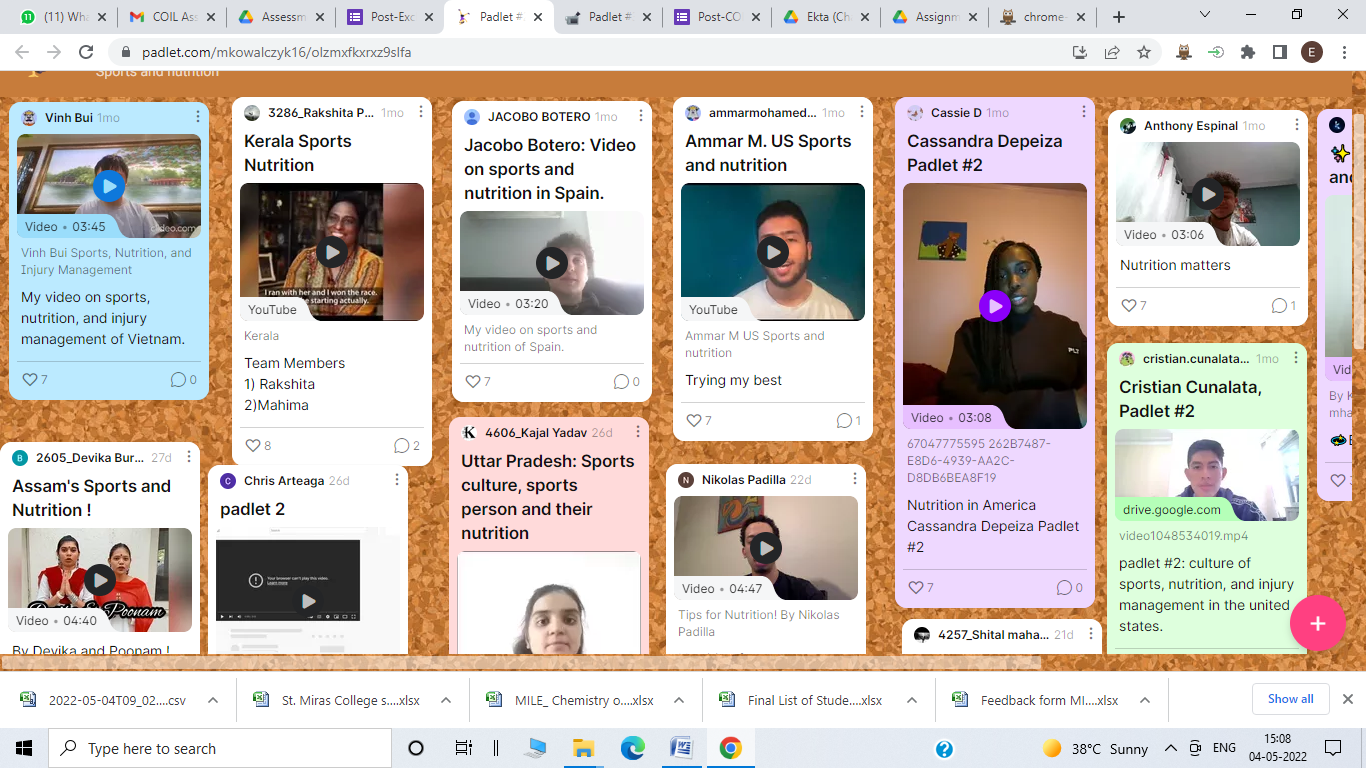Like Cassandra Depeiza's Padlet post
1366x768 pixels.
click(917, 587)
